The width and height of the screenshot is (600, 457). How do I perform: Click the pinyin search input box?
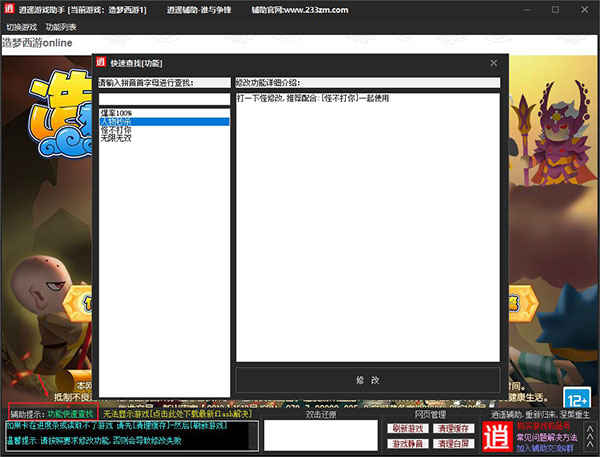tap(165, 99)
